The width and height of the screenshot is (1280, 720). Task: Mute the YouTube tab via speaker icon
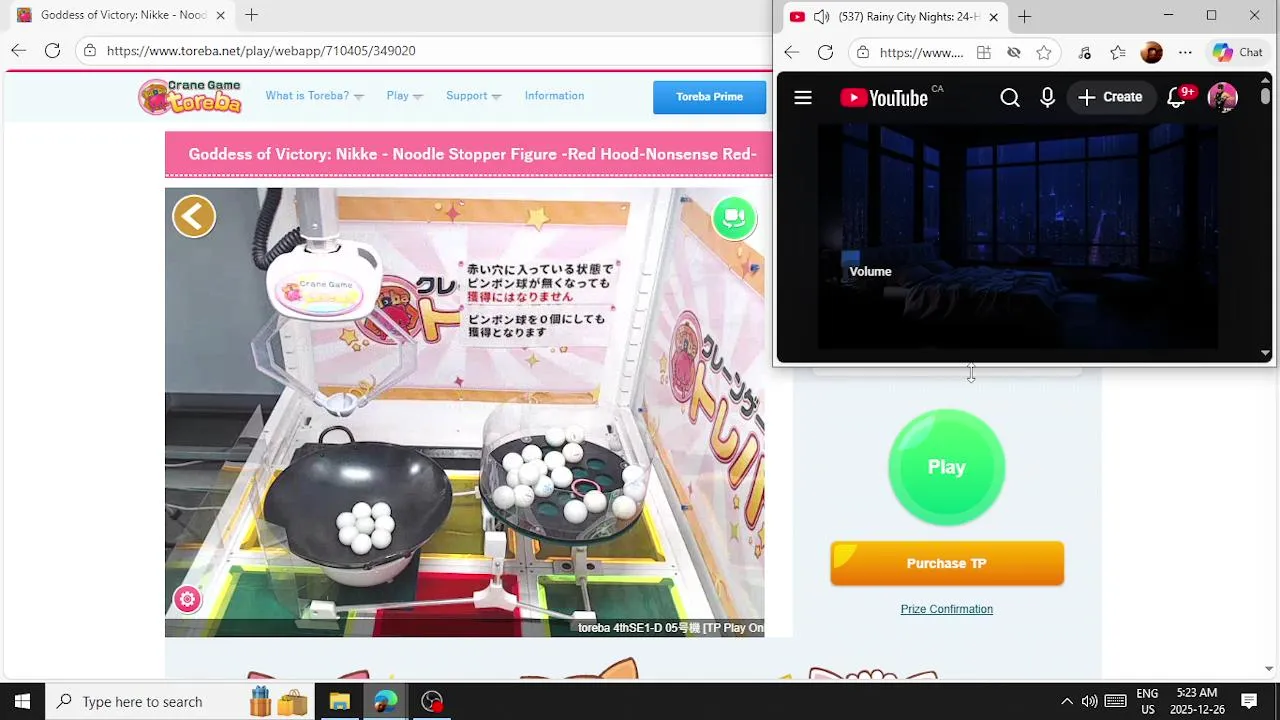821,16
